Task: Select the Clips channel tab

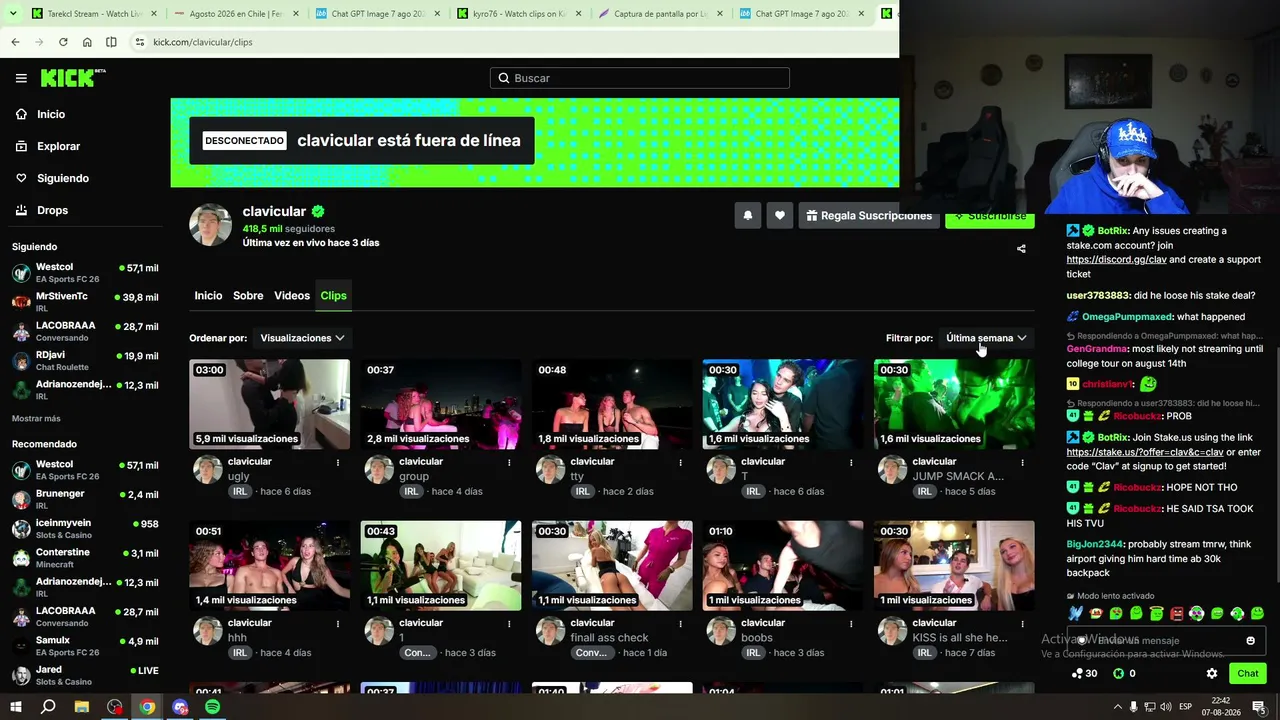Action: pos(333,296)
